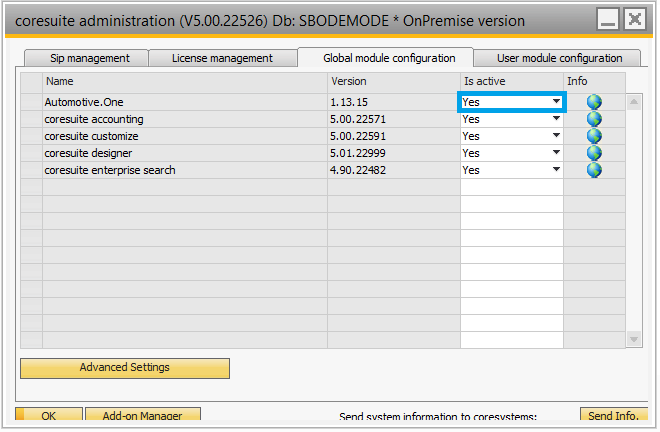Open Is active dropdown for coresuite accounting
This screenshot has height=432, width=660.
(x=555, y=119)
